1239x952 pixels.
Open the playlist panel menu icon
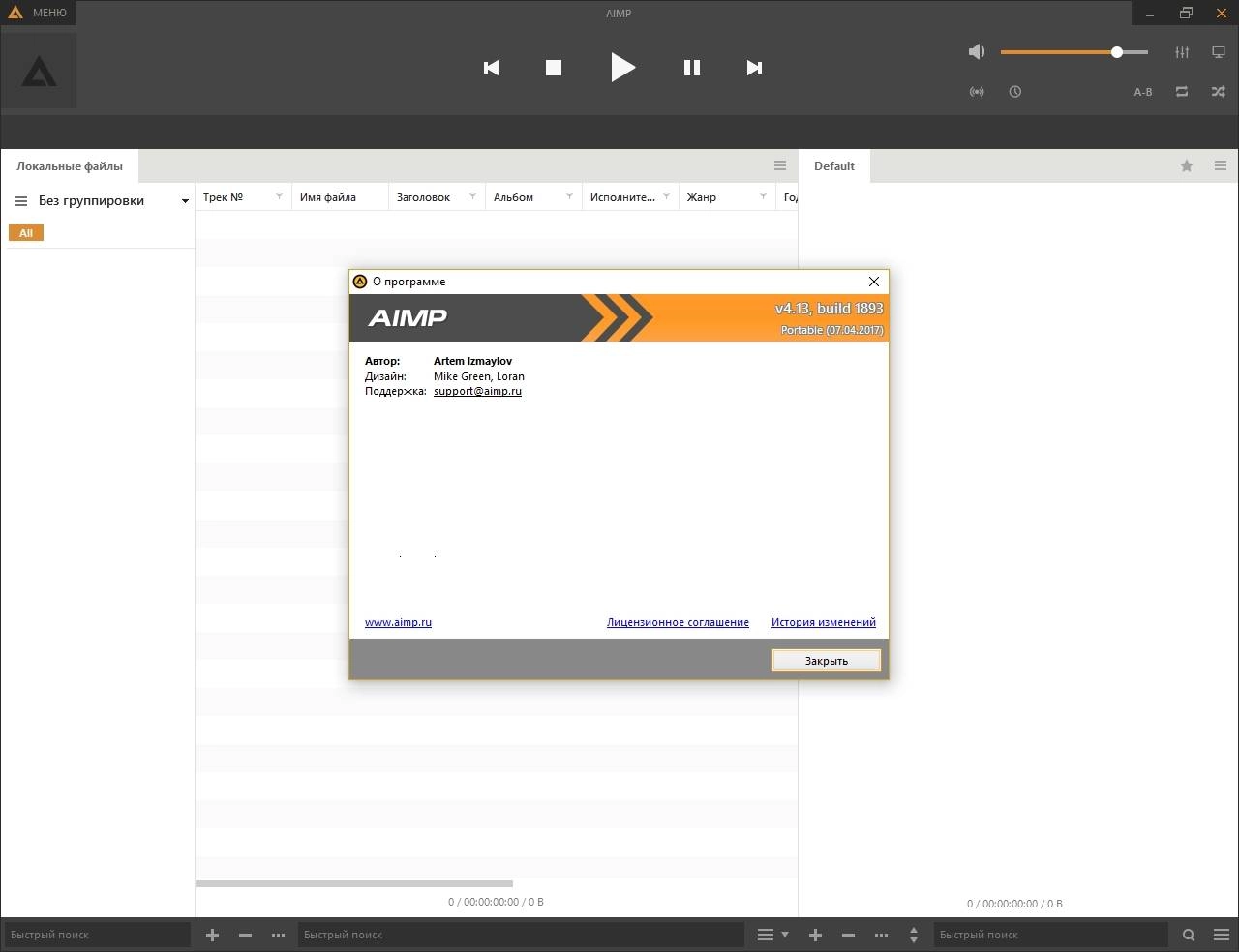pos(1221,165)
